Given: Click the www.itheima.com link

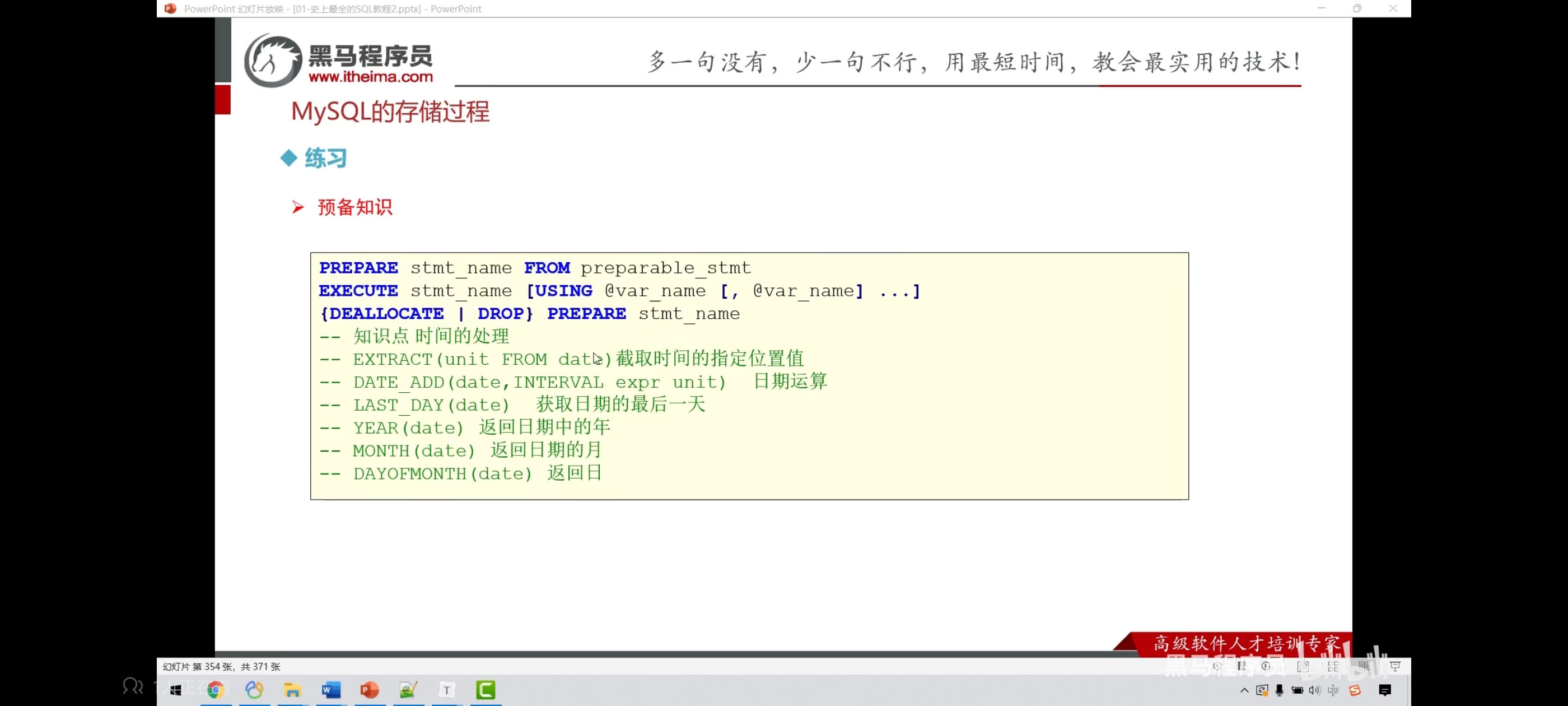Looking at the screenshot, I should (x=370, y=77).
